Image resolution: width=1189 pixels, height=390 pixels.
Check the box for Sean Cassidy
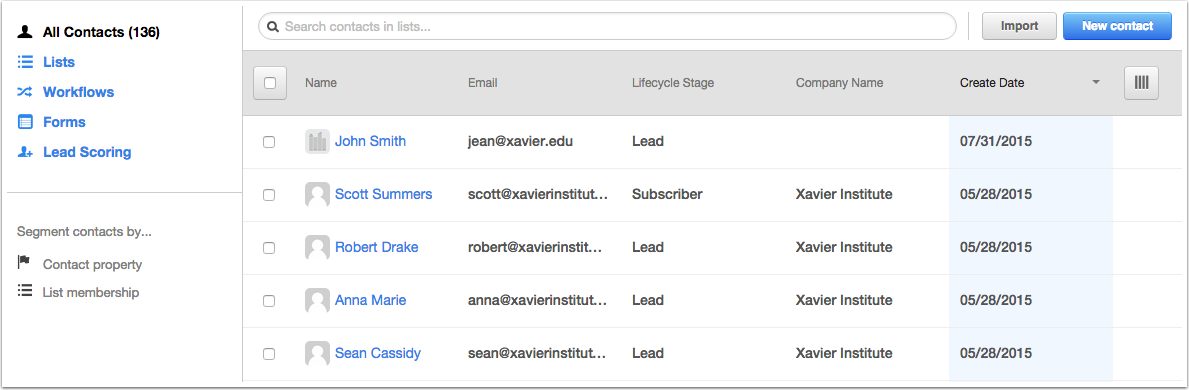click(x=269, y=354)
